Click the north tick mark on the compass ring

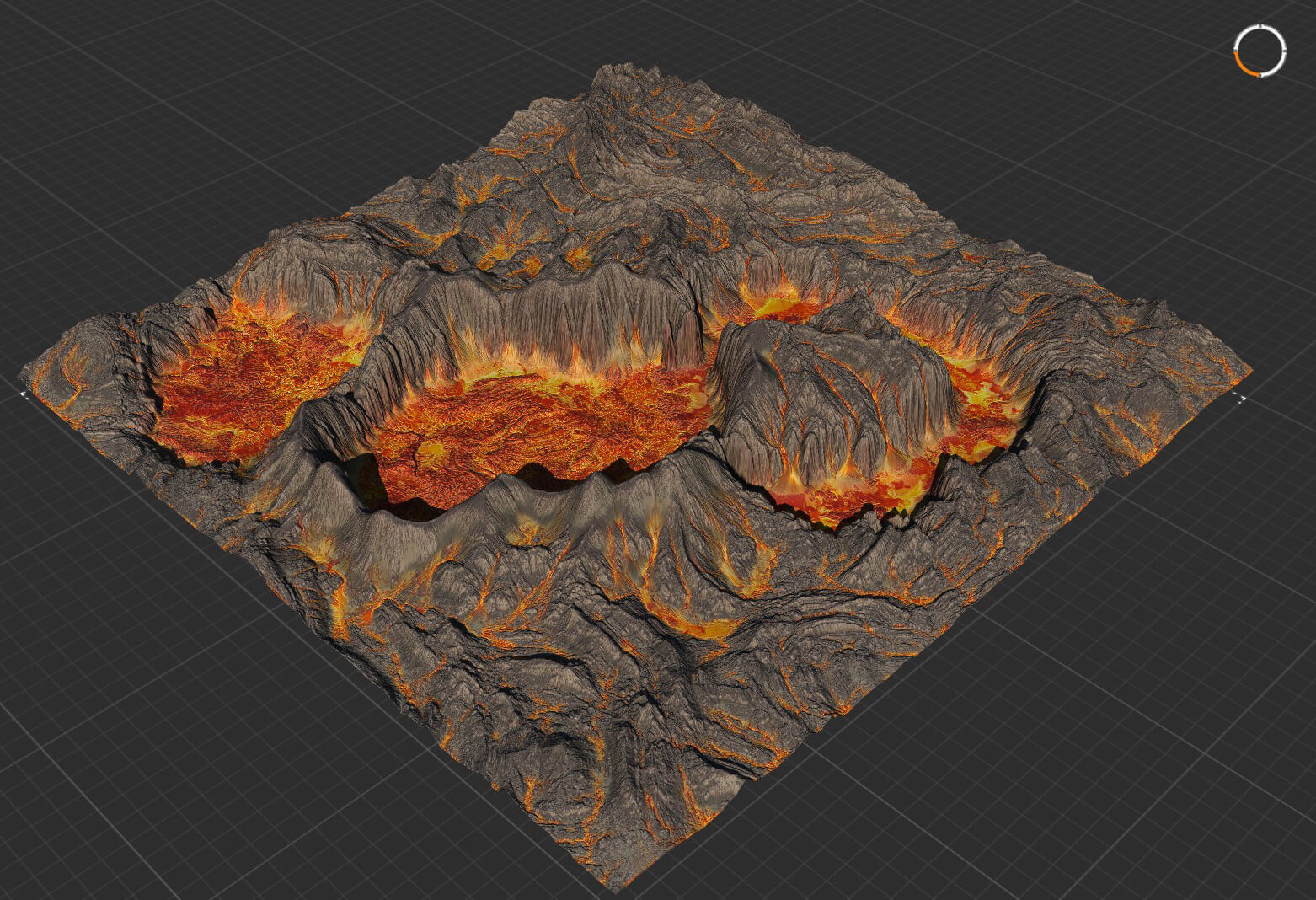click(1260, 26)
